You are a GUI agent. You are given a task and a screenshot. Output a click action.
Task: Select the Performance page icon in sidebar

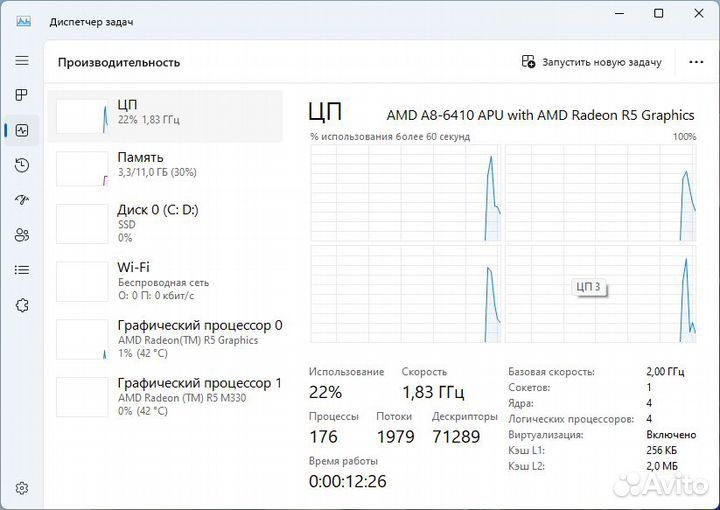point(22,131)
